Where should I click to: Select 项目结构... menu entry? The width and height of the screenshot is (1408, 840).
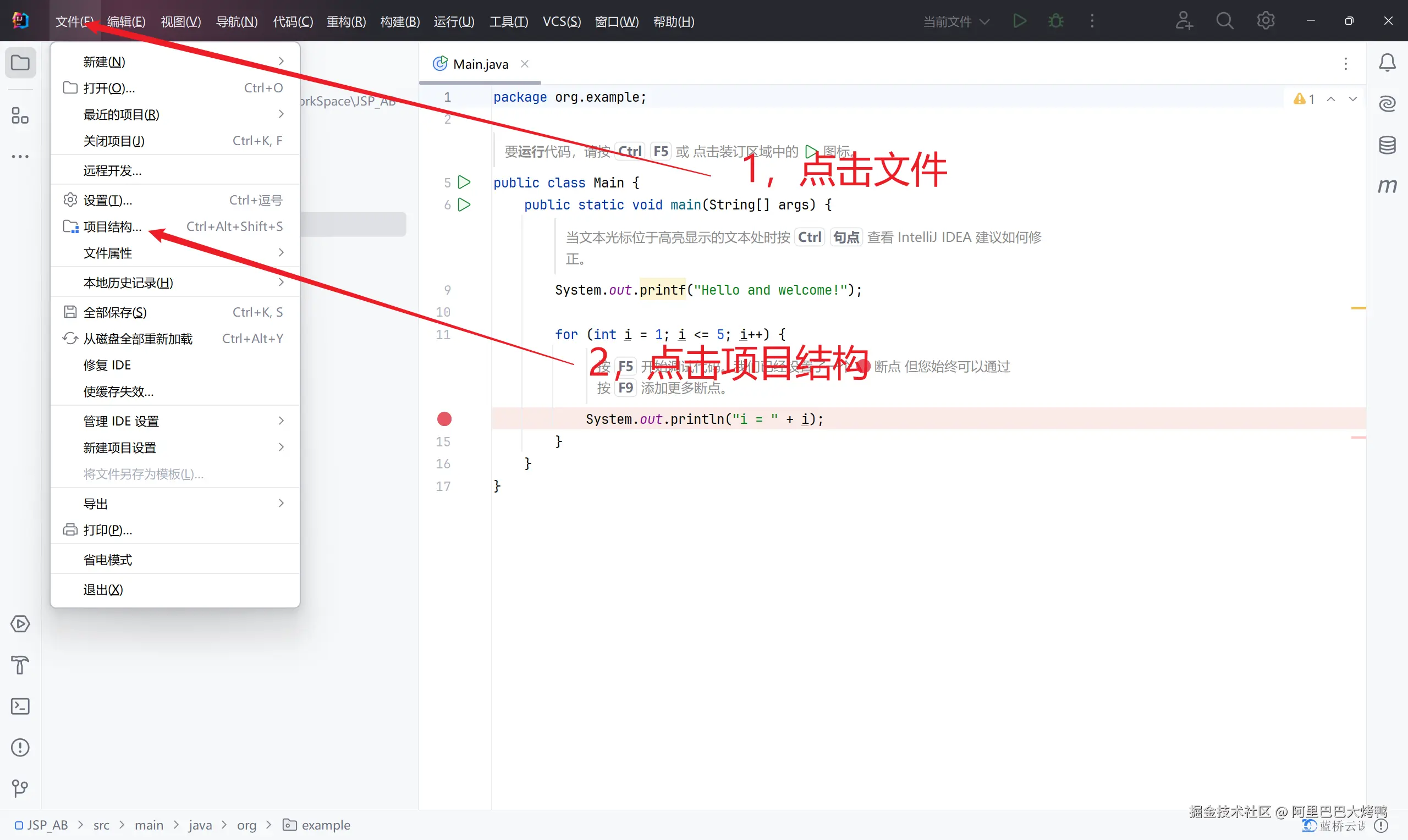tap(112, 226)
